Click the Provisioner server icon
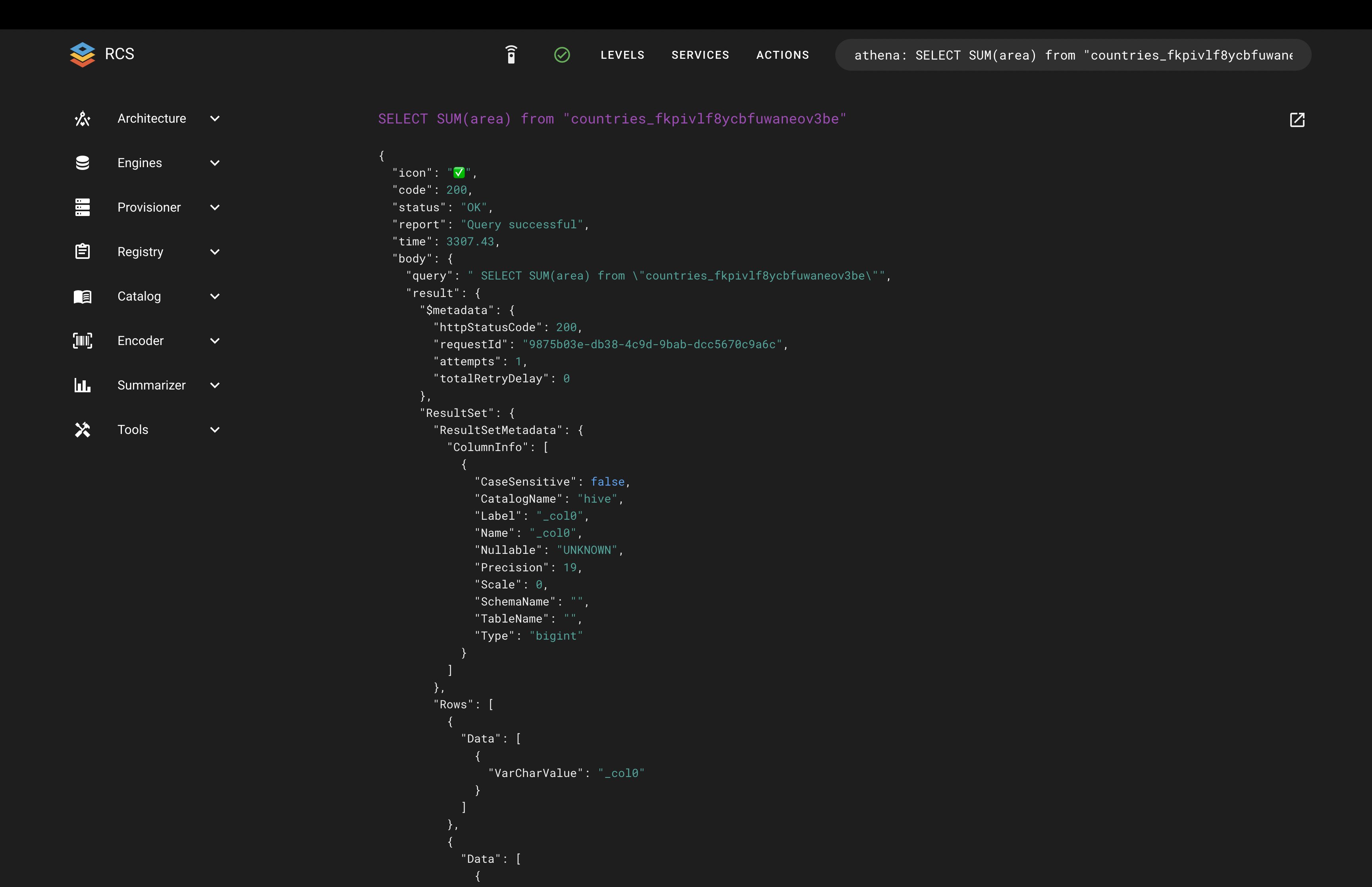 click(82, 207)
